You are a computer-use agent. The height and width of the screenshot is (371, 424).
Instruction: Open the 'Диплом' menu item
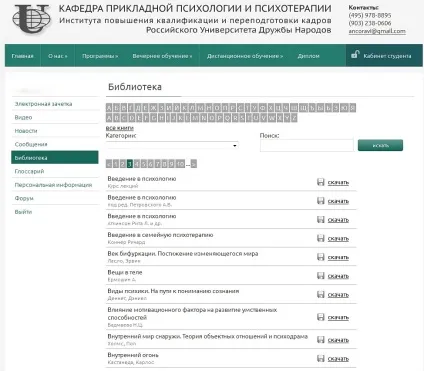coord(308,56)
